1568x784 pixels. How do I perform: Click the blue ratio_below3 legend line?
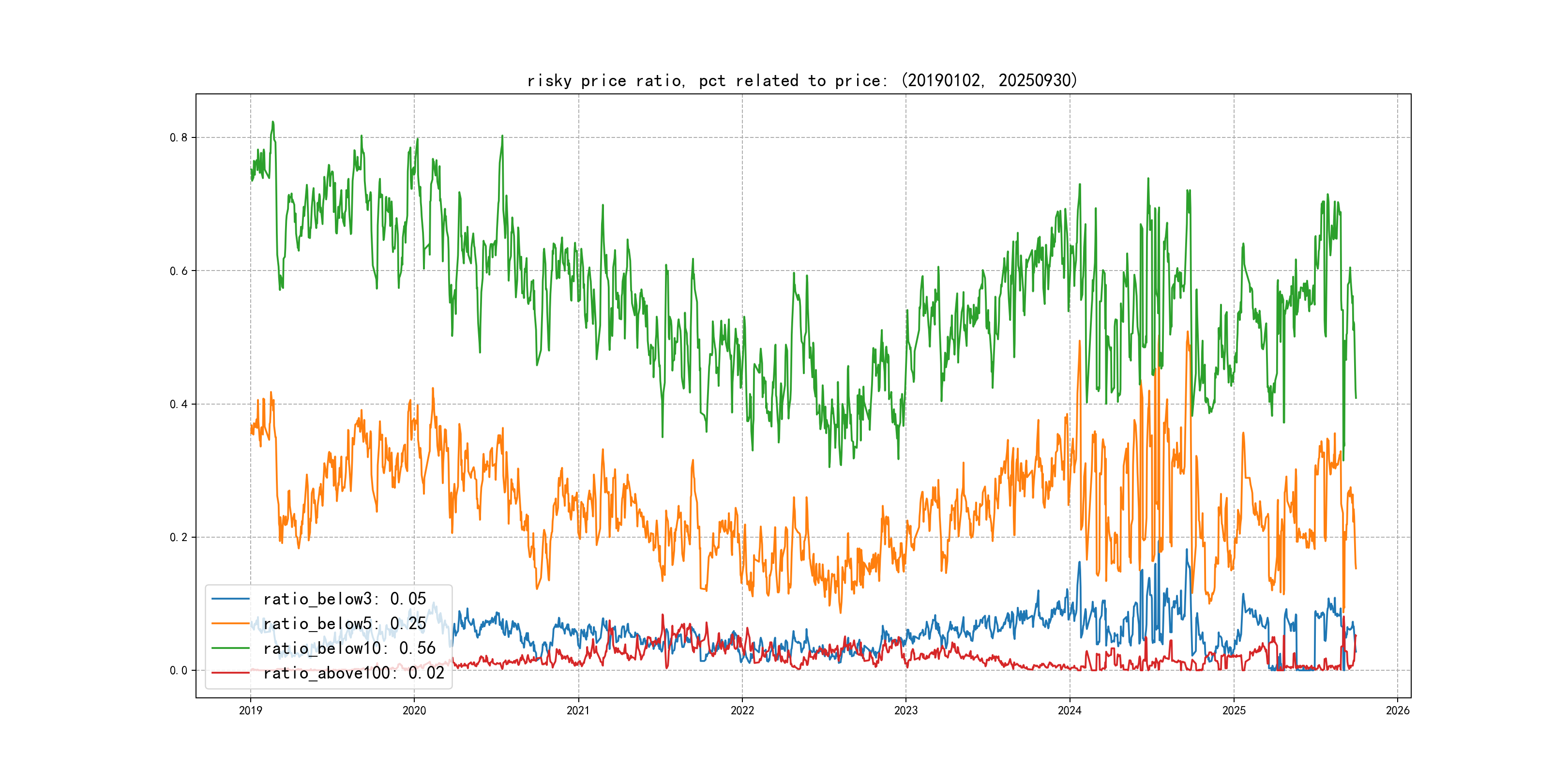coord(230,599)
